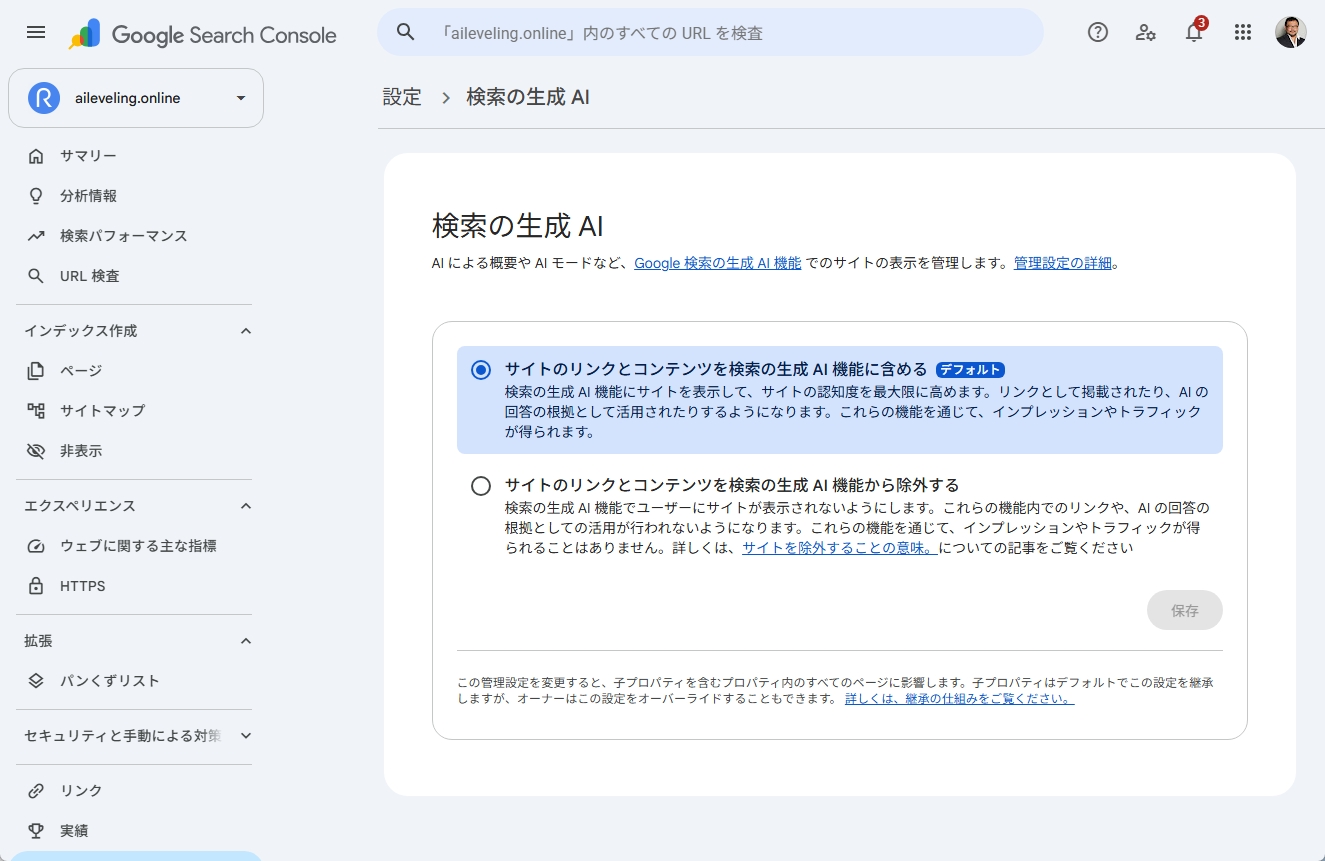Open the notifications bell

(x=1194, y=32)
